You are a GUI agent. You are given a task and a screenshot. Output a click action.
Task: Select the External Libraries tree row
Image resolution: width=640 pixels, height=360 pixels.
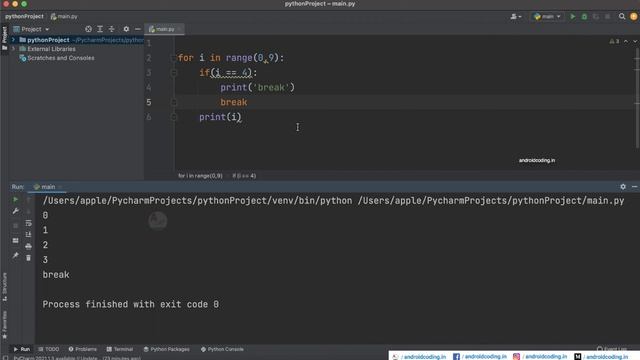(x=51, y=49)
